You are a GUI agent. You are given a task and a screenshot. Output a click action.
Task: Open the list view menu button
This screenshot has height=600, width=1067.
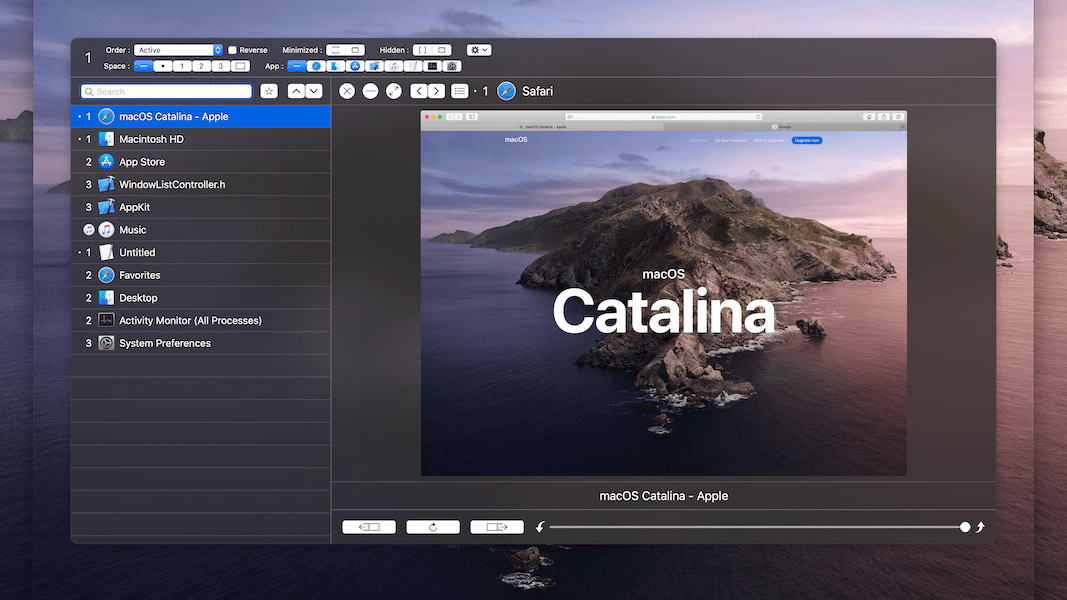tap(460, 91)
